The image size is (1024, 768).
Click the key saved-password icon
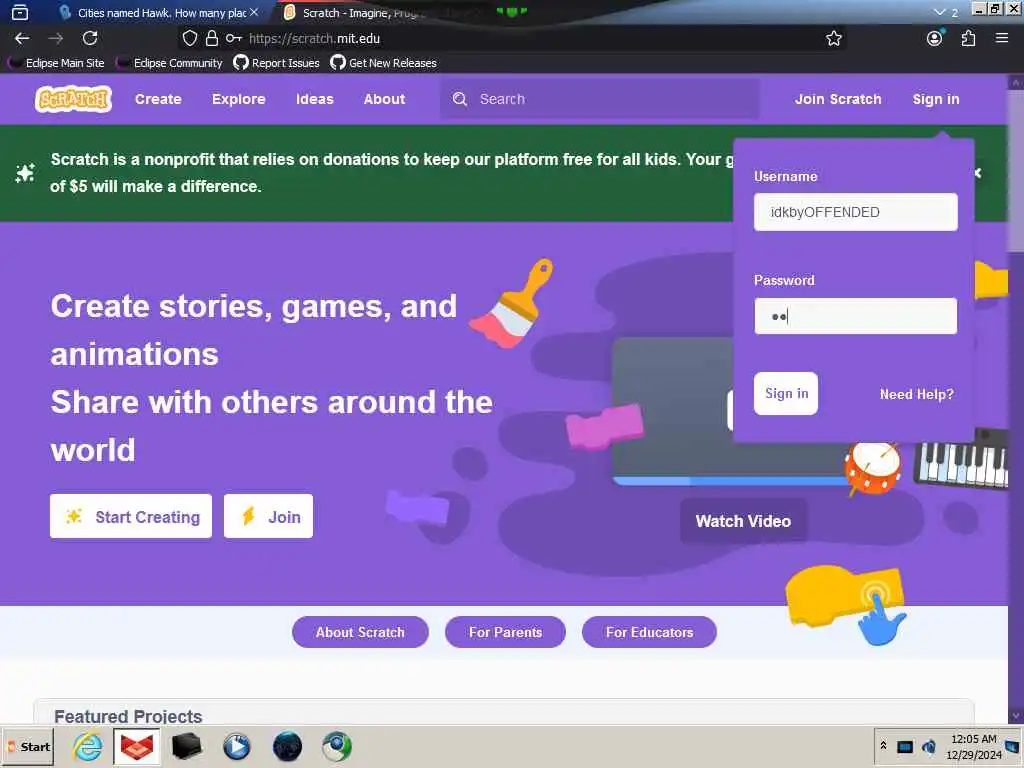pos(234,39)
